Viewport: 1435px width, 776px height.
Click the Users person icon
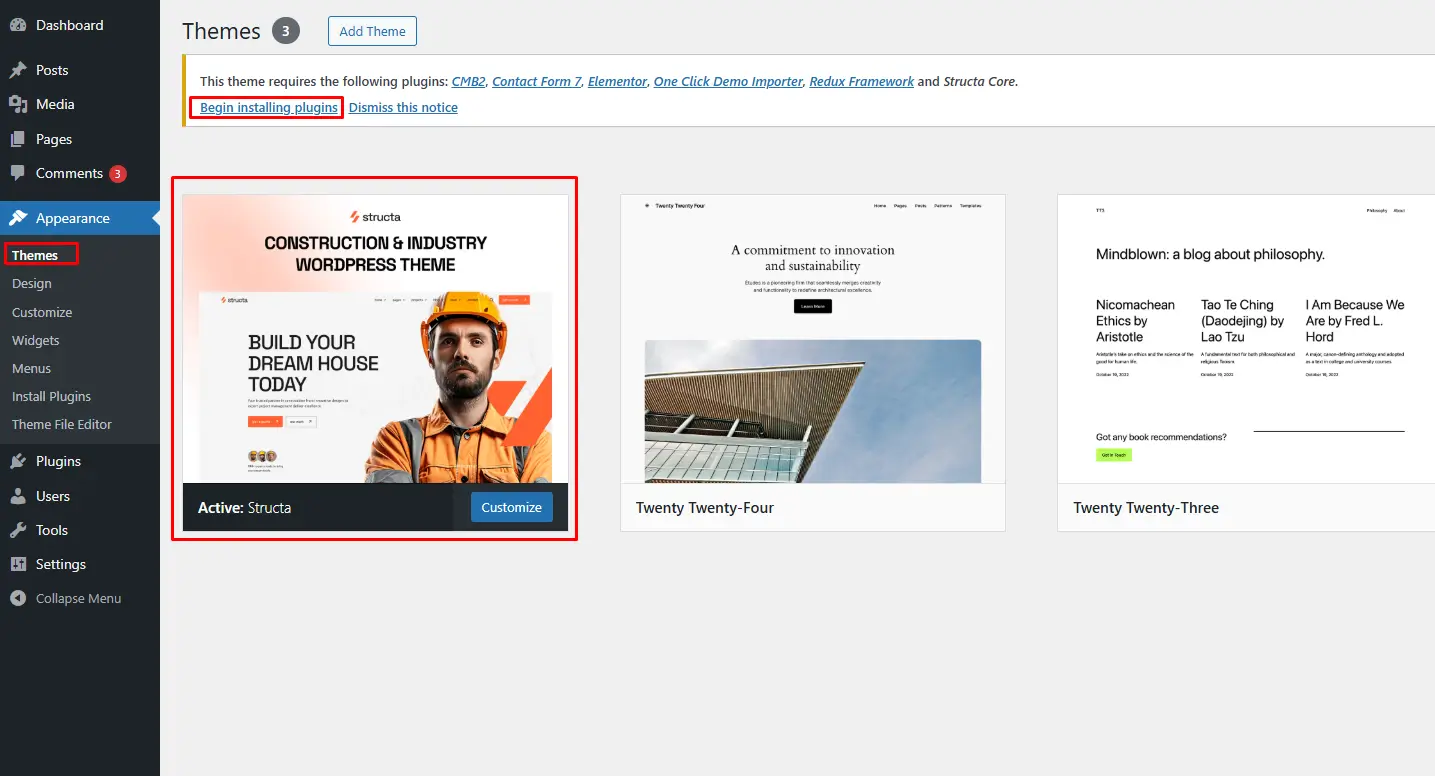[x=18, y=496]
